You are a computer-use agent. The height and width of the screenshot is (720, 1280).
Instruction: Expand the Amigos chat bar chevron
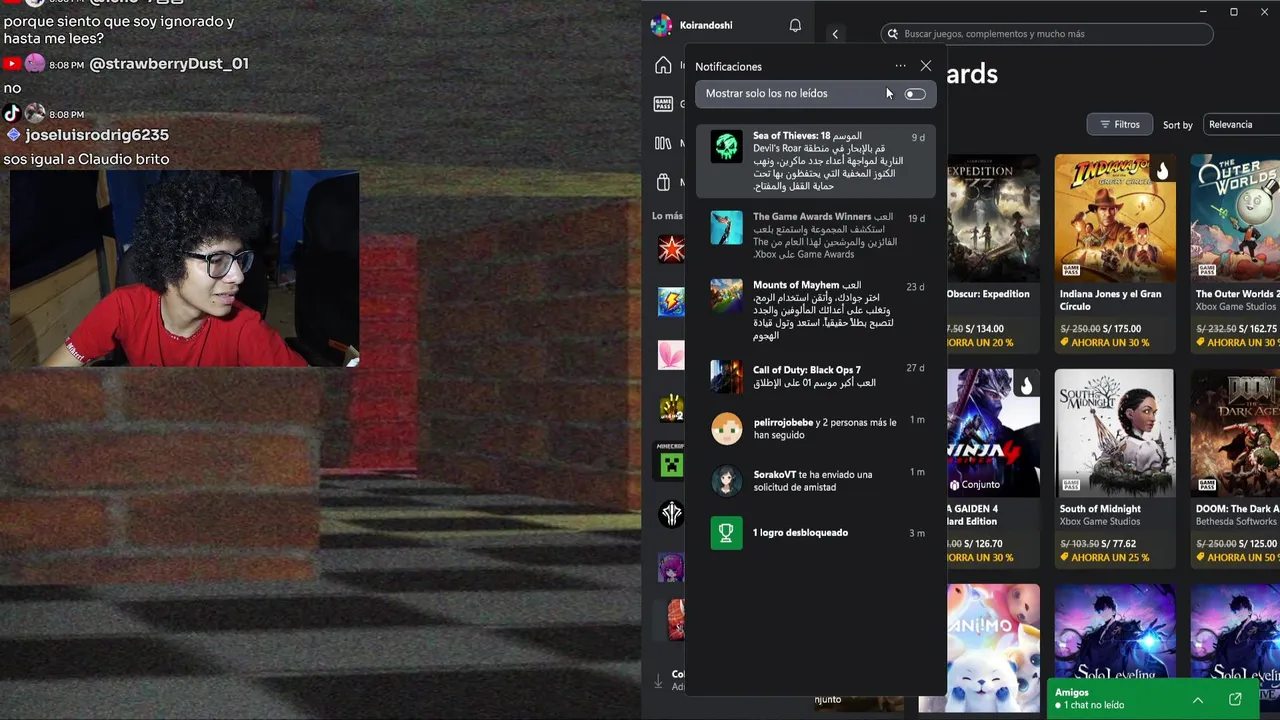point(1197,699)
